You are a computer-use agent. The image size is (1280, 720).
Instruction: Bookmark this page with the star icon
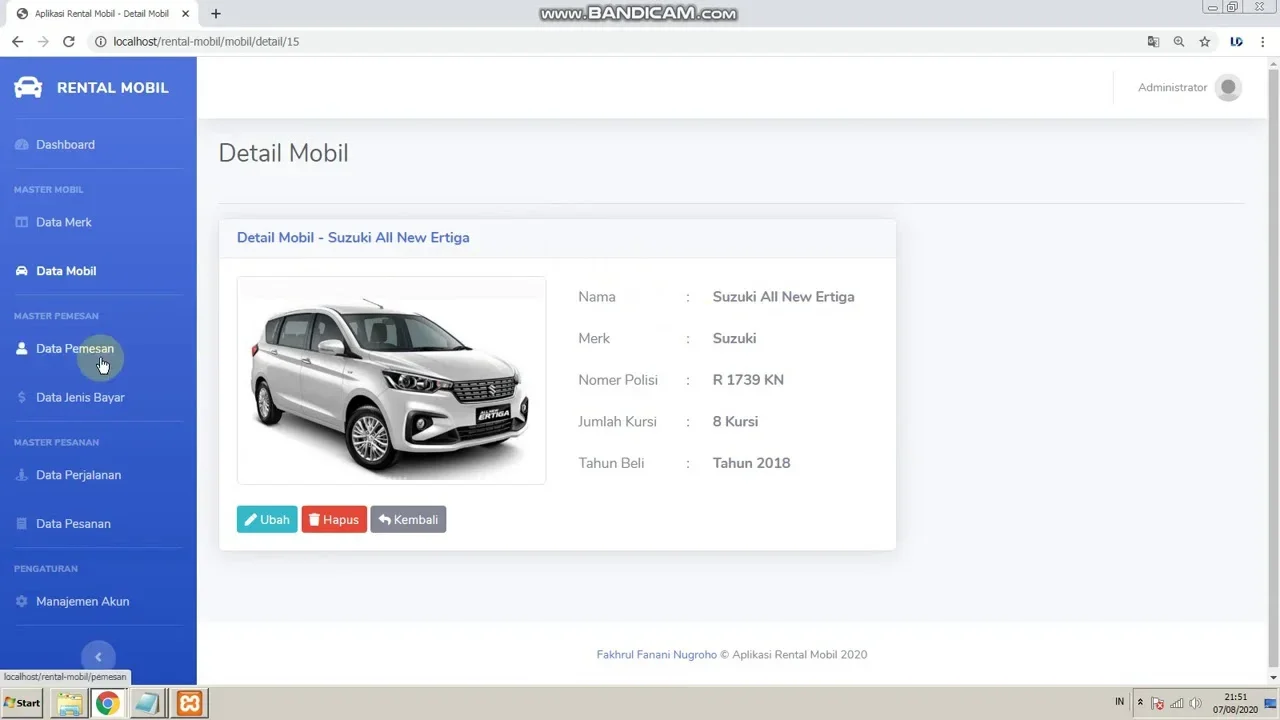1205,41
